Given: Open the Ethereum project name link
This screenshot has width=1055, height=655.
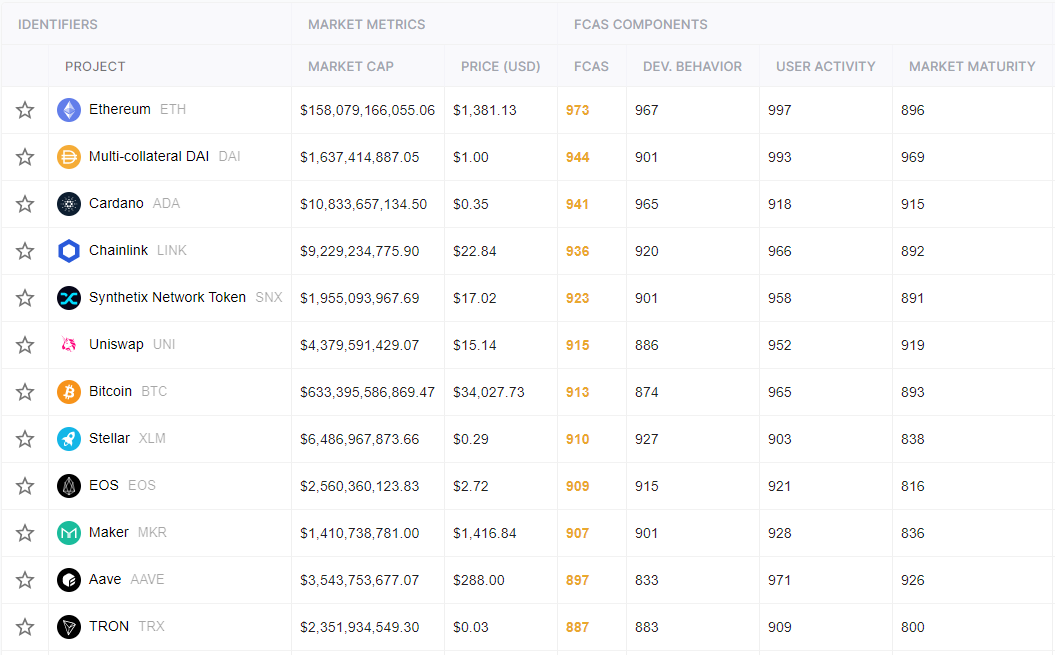Looking at the screenshot, I should pos(120,109).
